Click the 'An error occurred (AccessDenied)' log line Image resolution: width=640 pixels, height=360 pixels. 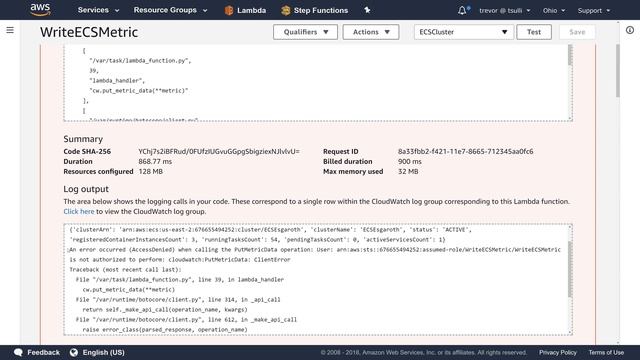pos(315,250)
